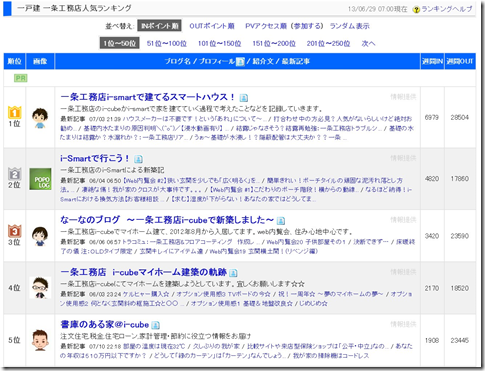Click the ランキングヘルプ link

click(x=447, y=9)
